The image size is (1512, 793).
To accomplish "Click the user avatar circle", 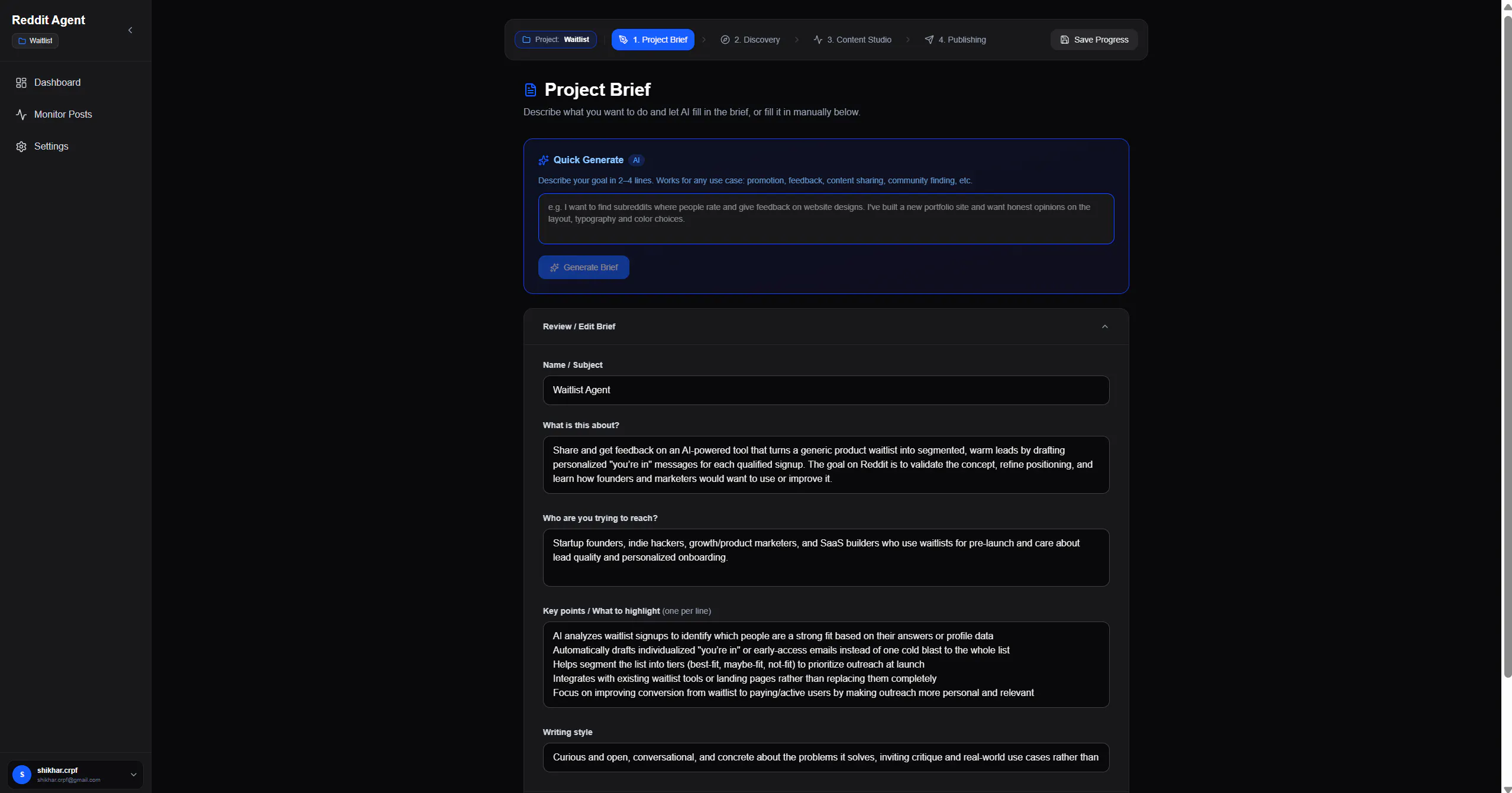I will coord(22,774).
